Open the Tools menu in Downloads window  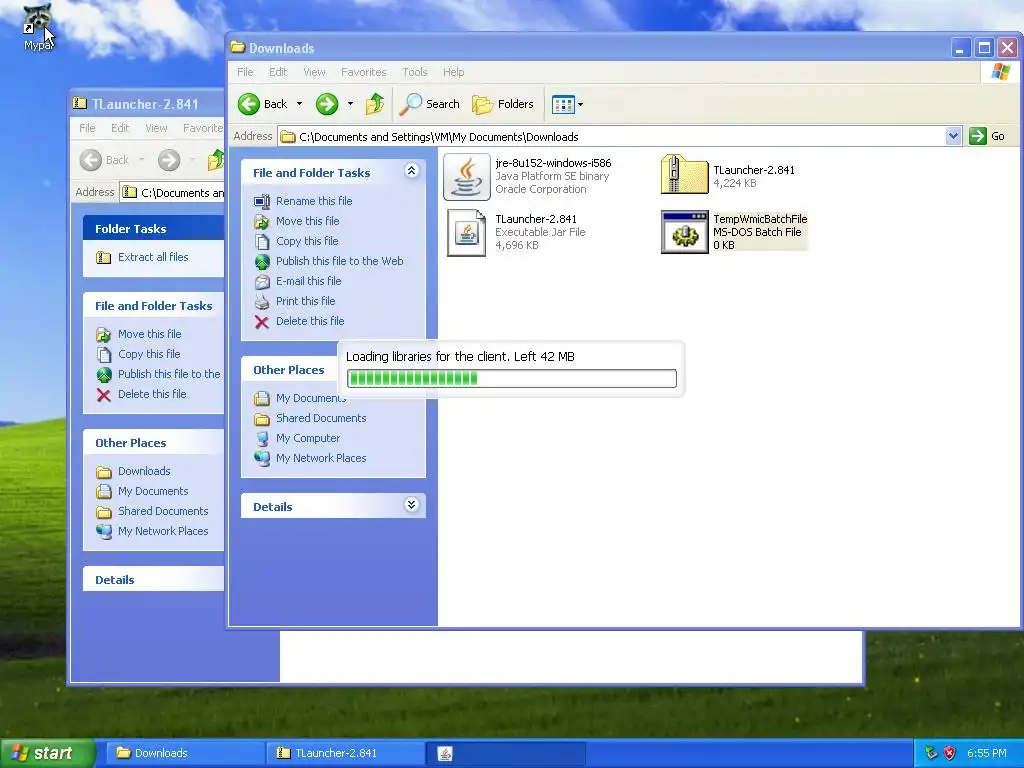(x=415, y=72)
